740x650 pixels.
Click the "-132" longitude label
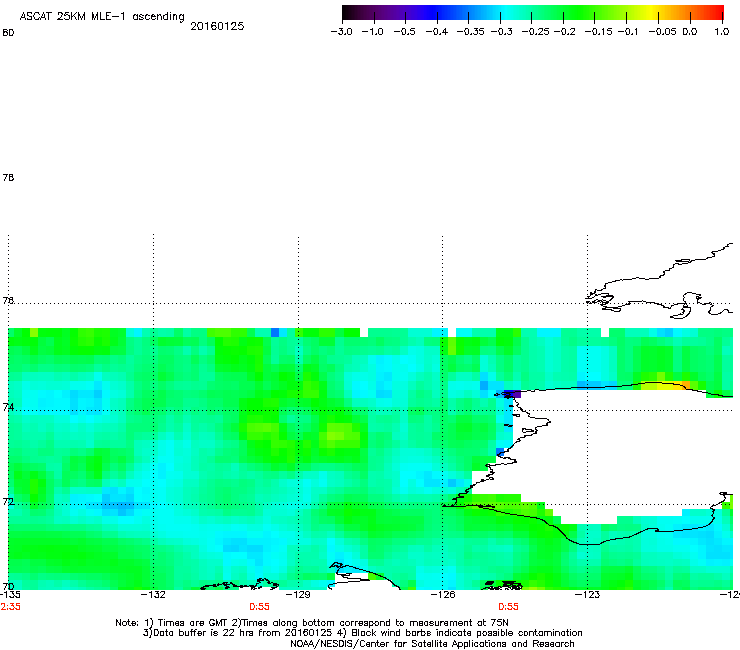[x=153, y=595]
